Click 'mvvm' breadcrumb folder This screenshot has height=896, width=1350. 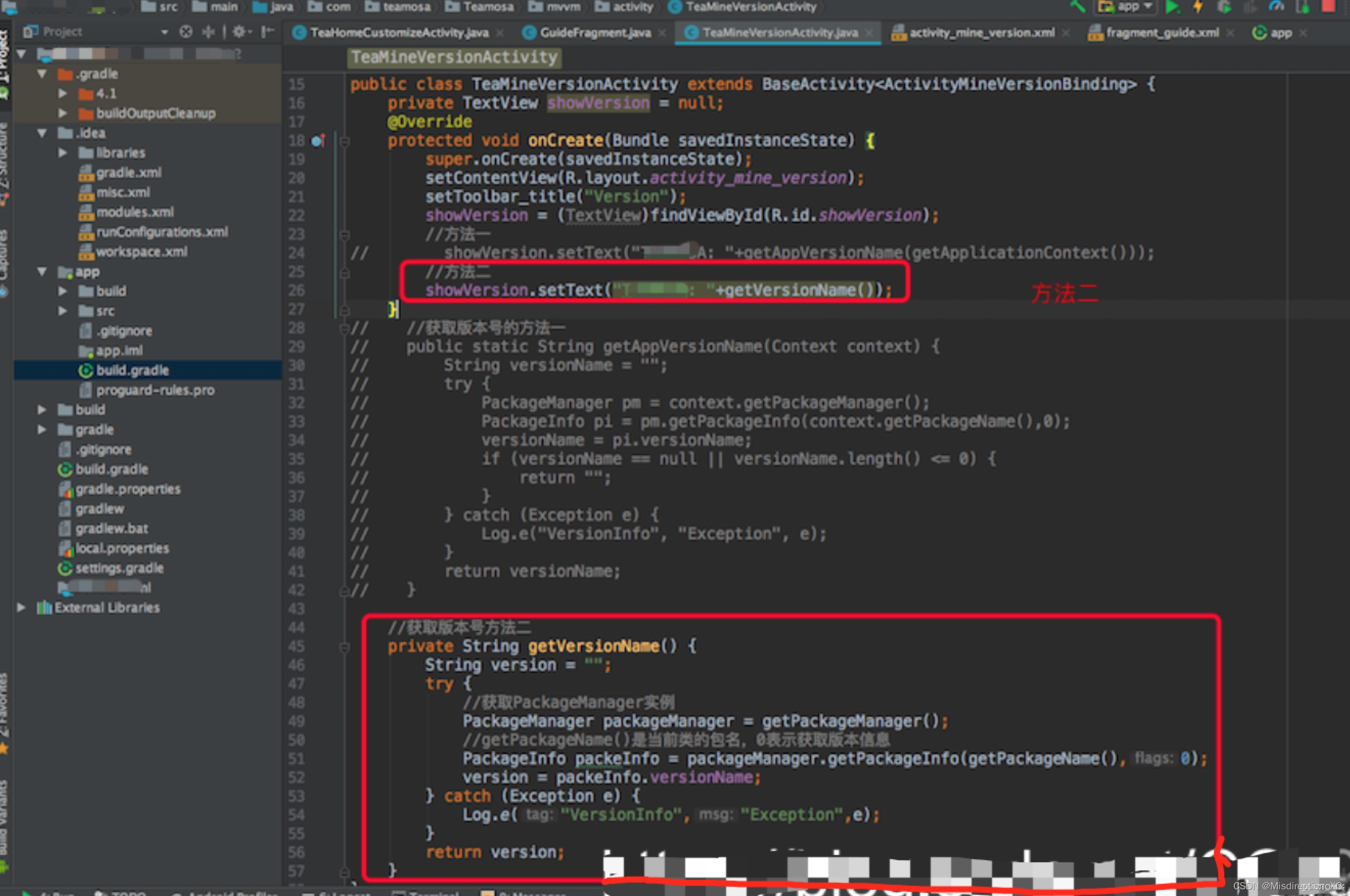point(555,7)
